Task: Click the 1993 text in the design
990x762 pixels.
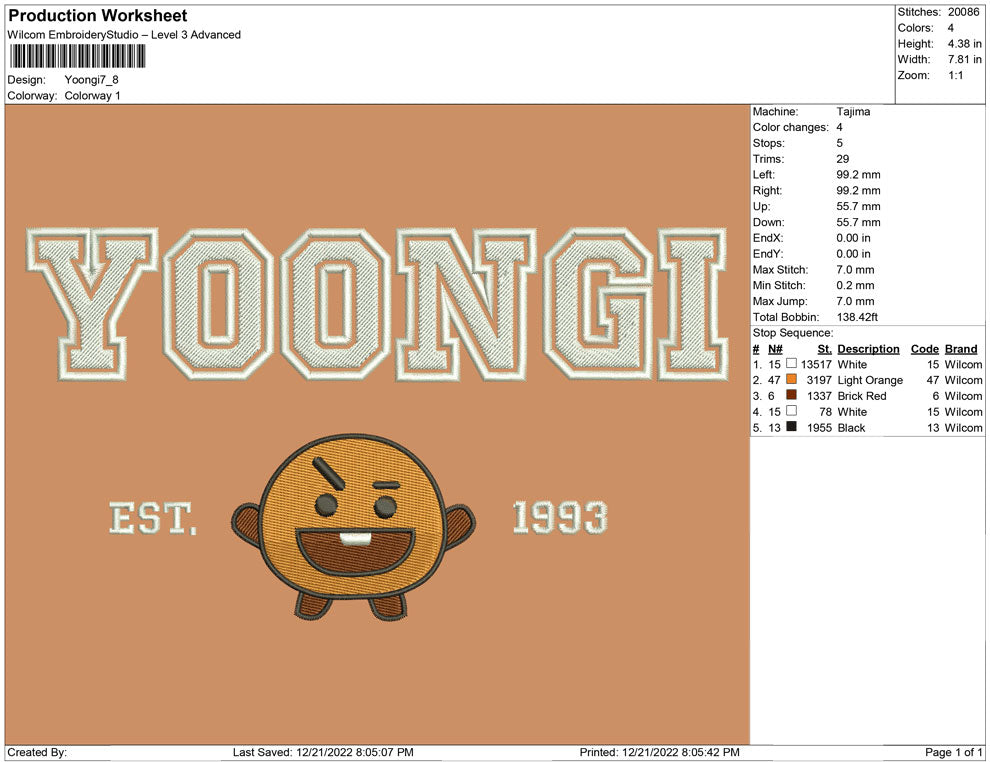Action: 559,518
